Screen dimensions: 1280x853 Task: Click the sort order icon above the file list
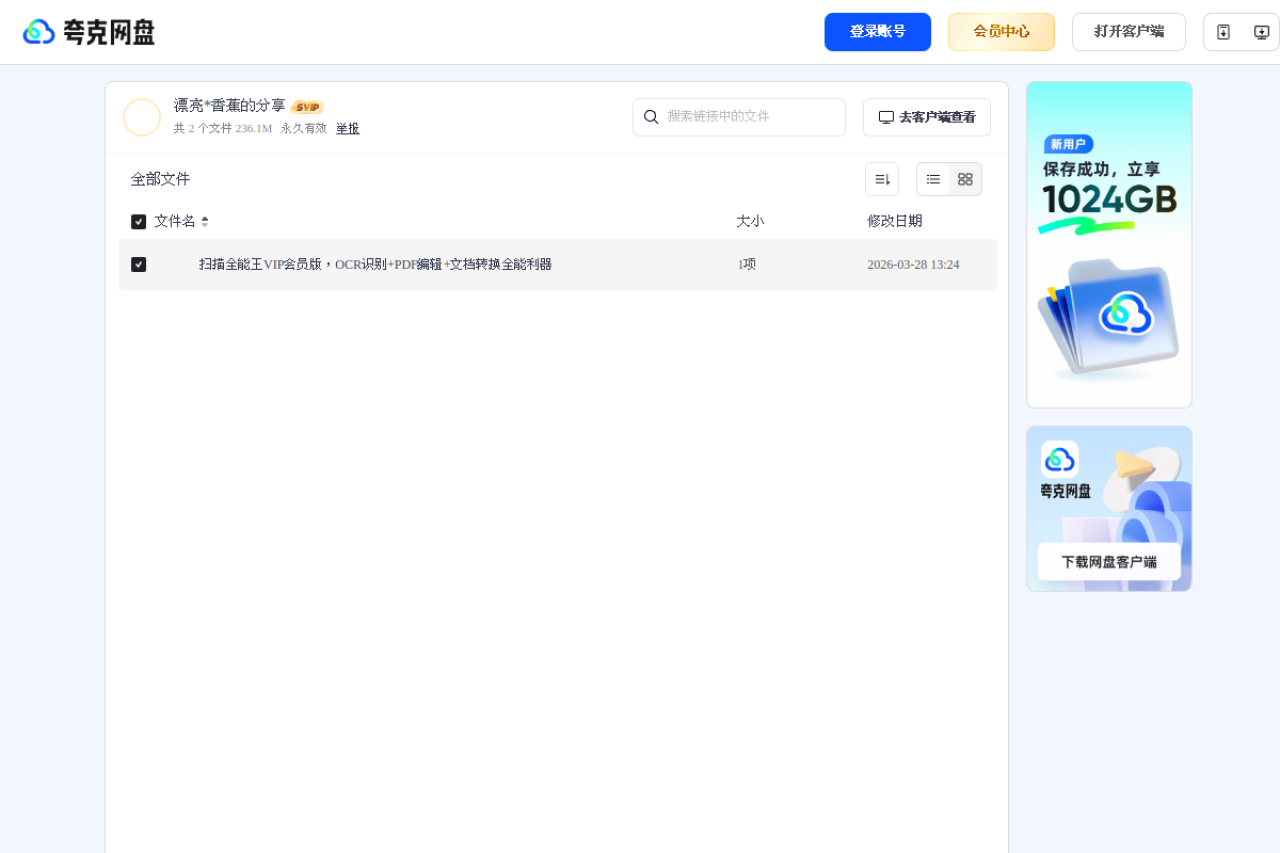pos(881,178)
